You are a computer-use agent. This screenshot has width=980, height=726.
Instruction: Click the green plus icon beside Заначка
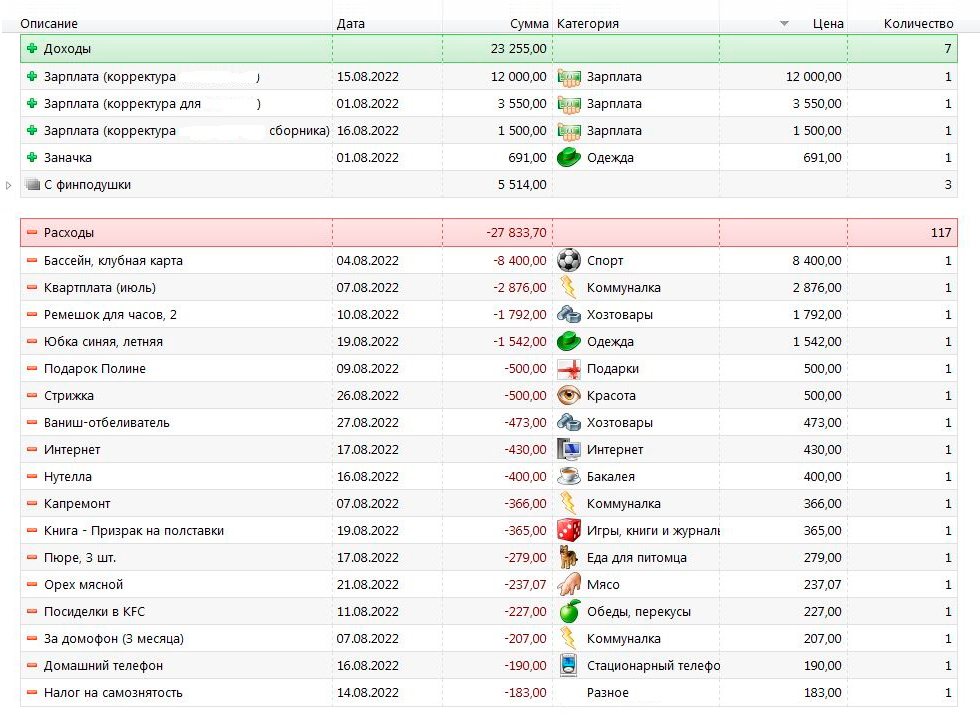pos(32,157)
